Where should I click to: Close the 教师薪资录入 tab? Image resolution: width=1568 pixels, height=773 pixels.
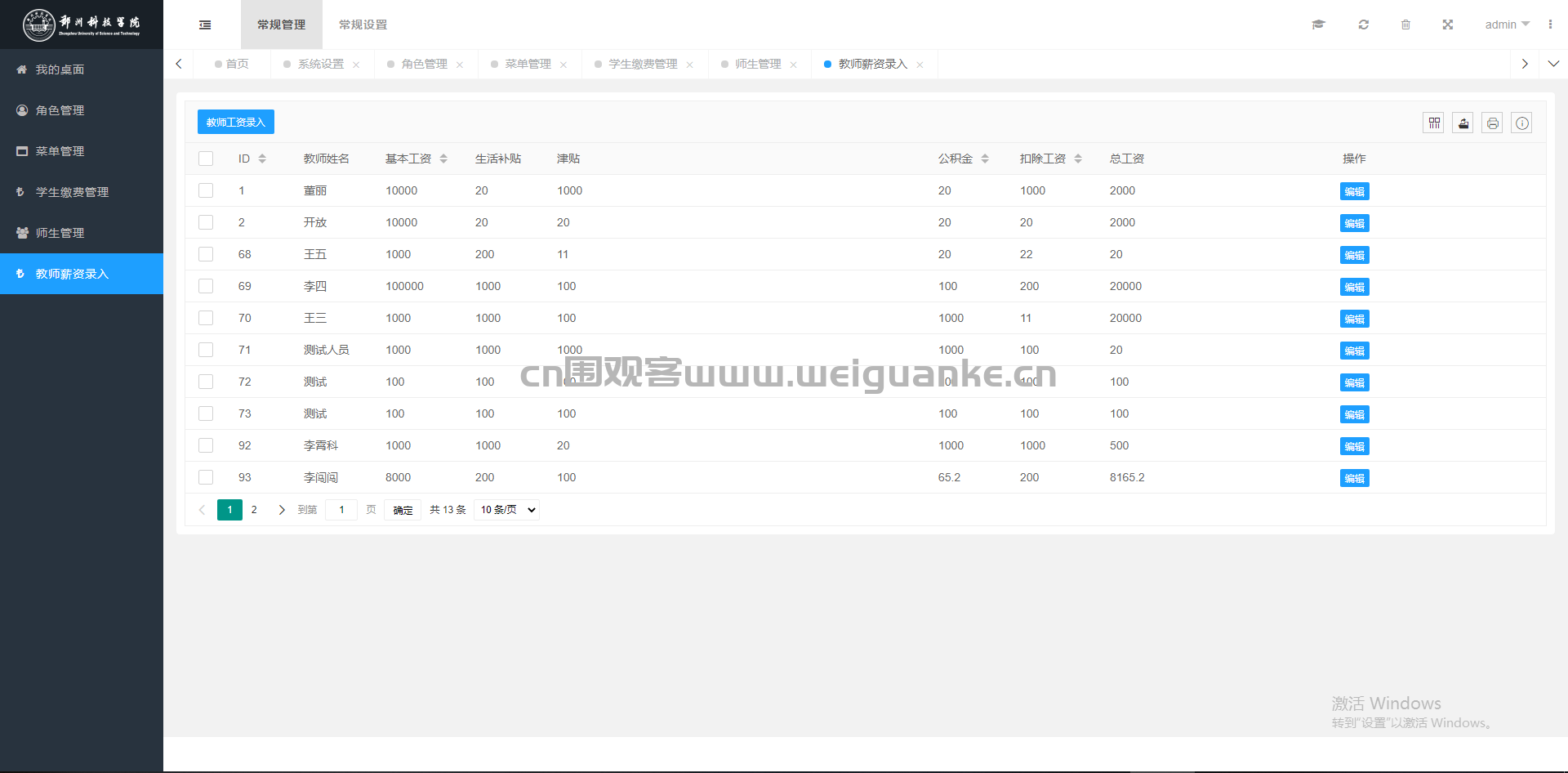[920, 65]
